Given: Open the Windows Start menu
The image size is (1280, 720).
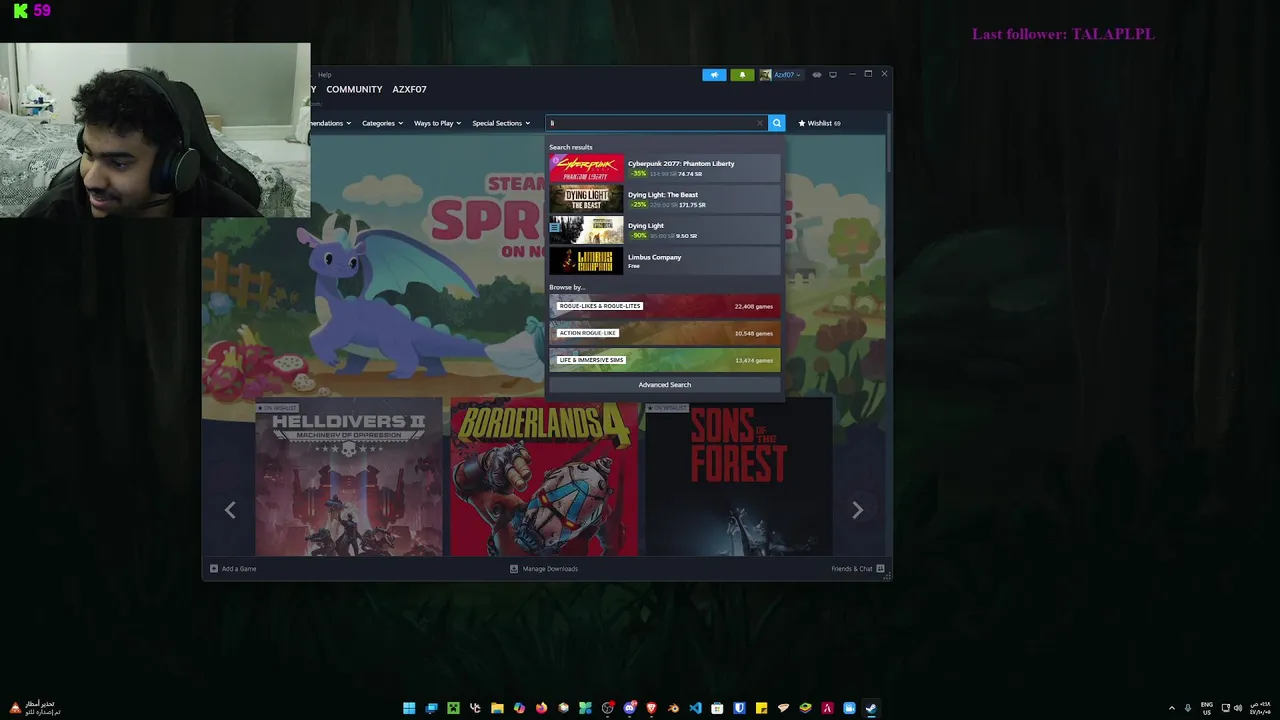Looking at the screenshot, I should 409,708.
